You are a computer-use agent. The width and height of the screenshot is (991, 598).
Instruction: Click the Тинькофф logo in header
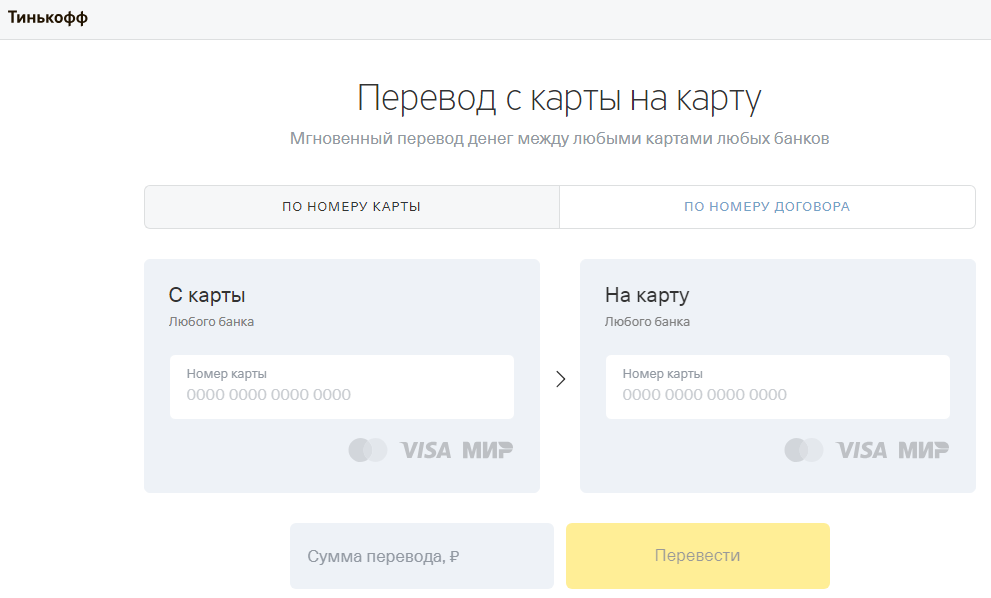point(48,18)
